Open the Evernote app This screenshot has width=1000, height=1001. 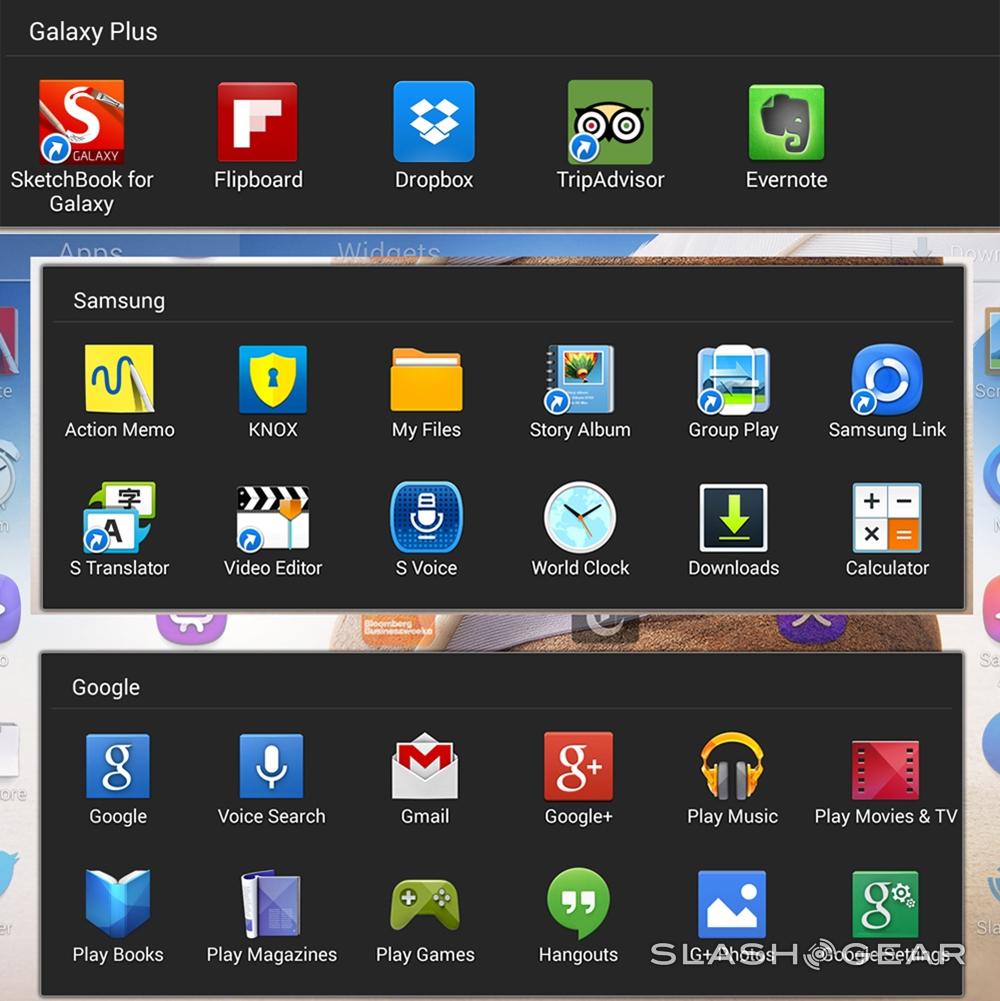pyautogui.click(x=786, y=123)
